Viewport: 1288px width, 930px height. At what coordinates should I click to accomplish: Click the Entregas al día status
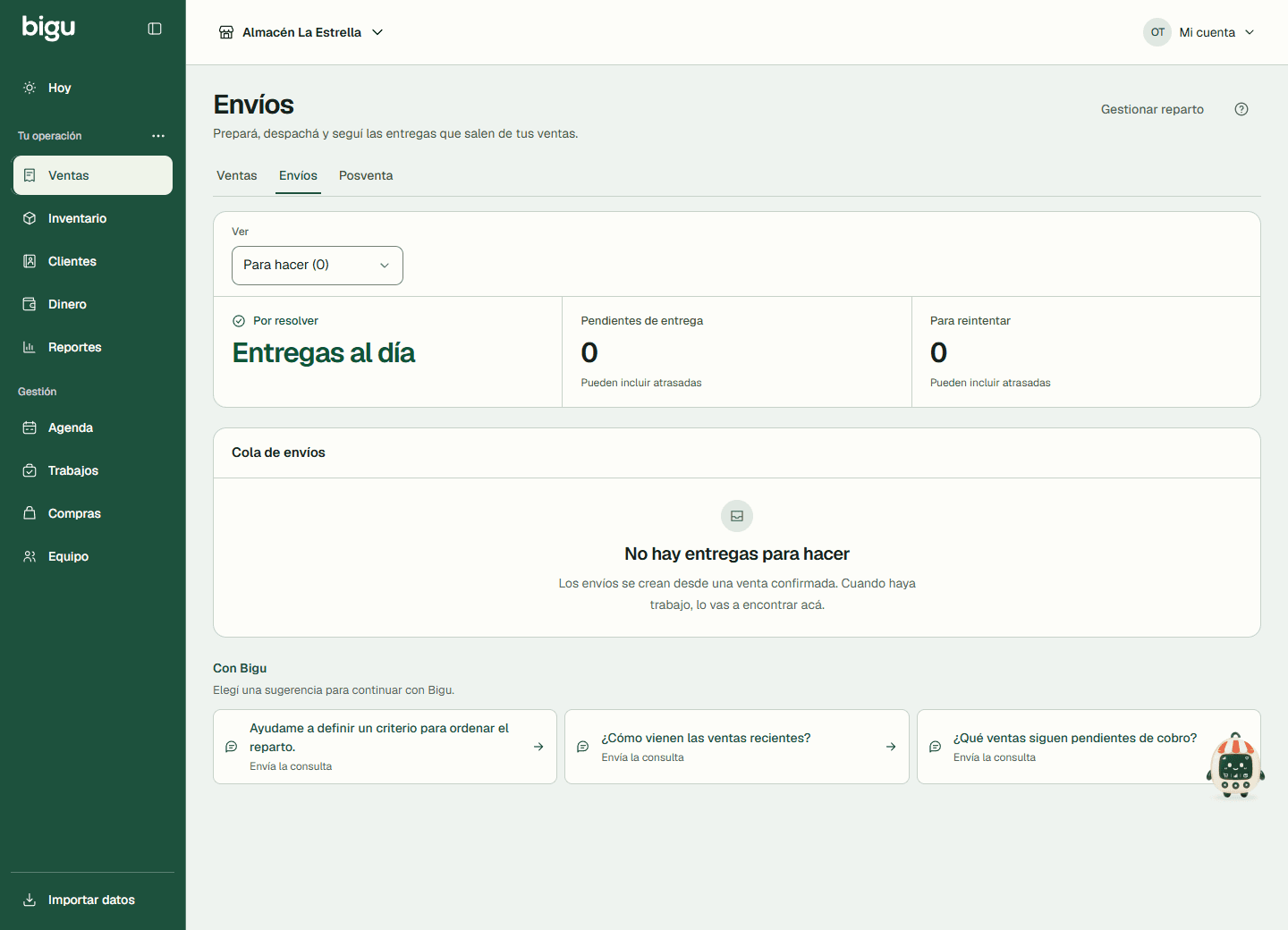tap(324, 353)
